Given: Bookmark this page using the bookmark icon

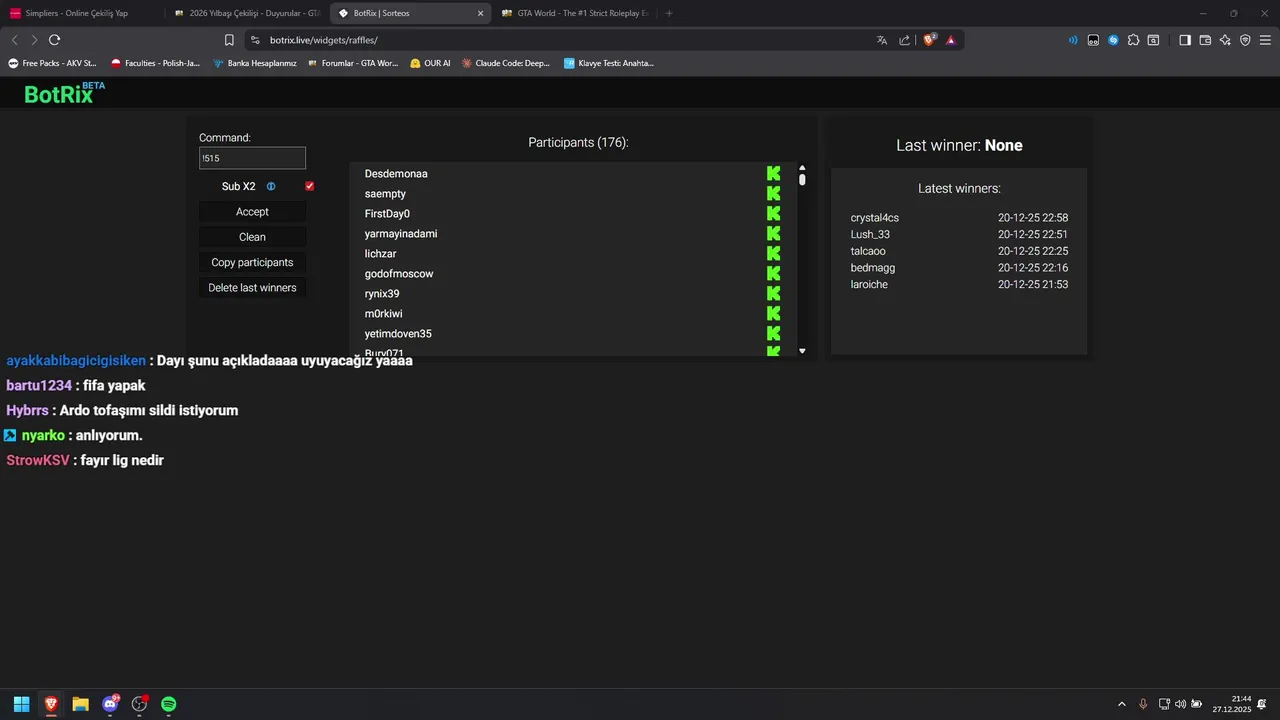Looking at the screenshot, I should pyautogui.click(x=229, y=40).
